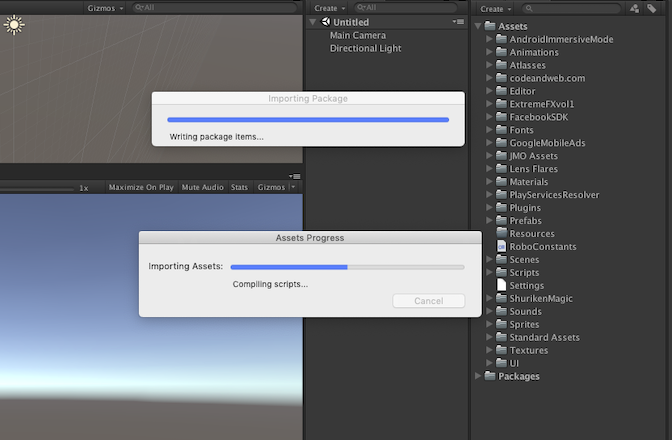Image resolution: width=672 pixels, height=440 pixels.
Task: Click the GoogleMobileAds folder icon
Action: (501, 143)
